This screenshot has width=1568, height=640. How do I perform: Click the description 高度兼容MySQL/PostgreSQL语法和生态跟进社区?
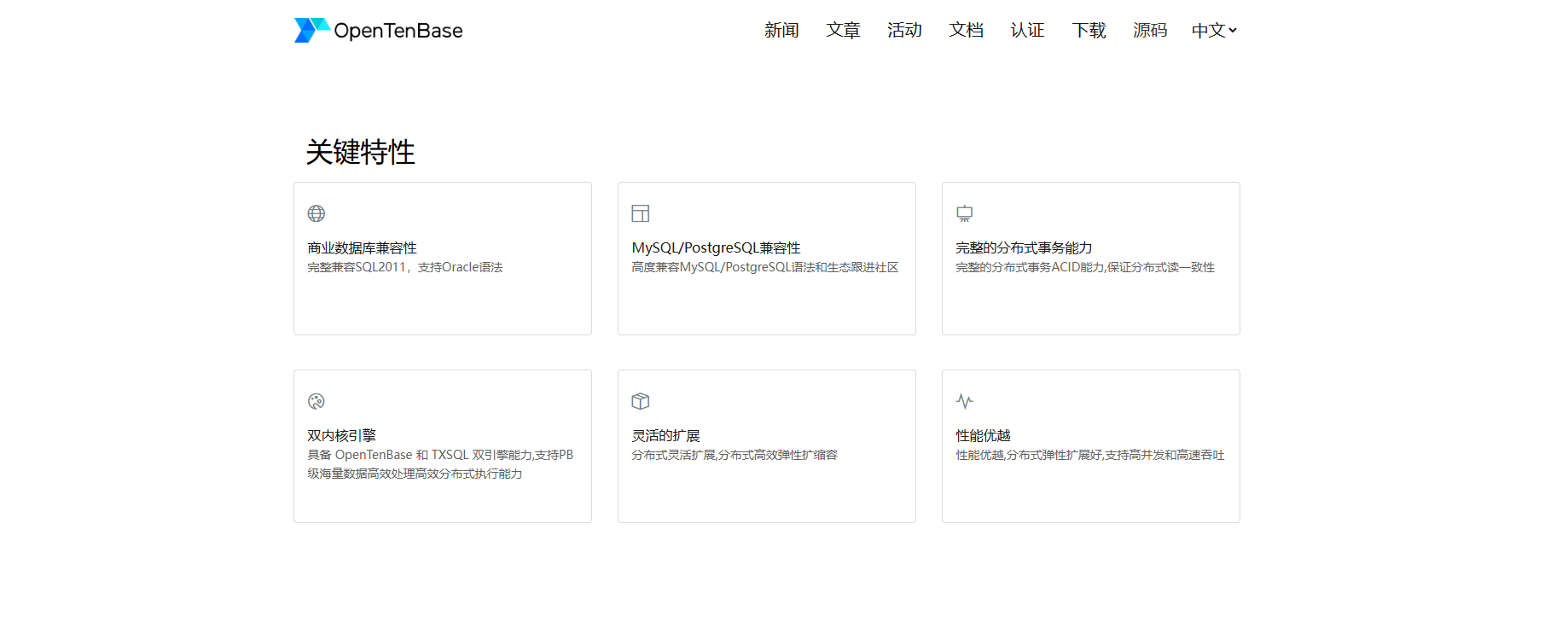(765, 267)
